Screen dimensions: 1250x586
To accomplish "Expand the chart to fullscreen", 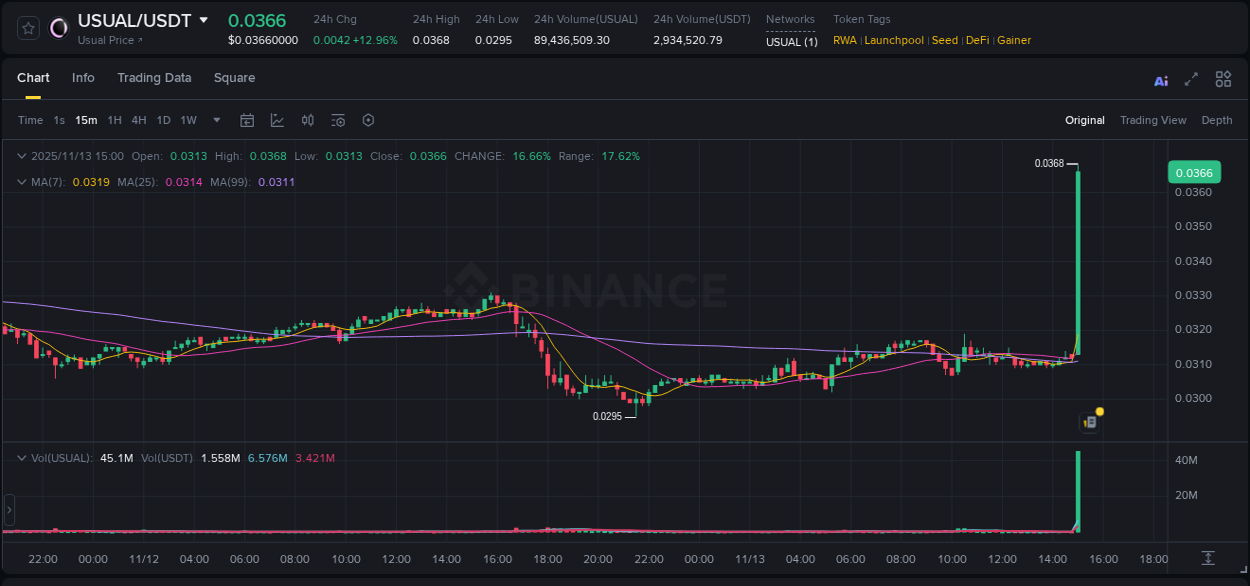I will [x=1191, y=79].
